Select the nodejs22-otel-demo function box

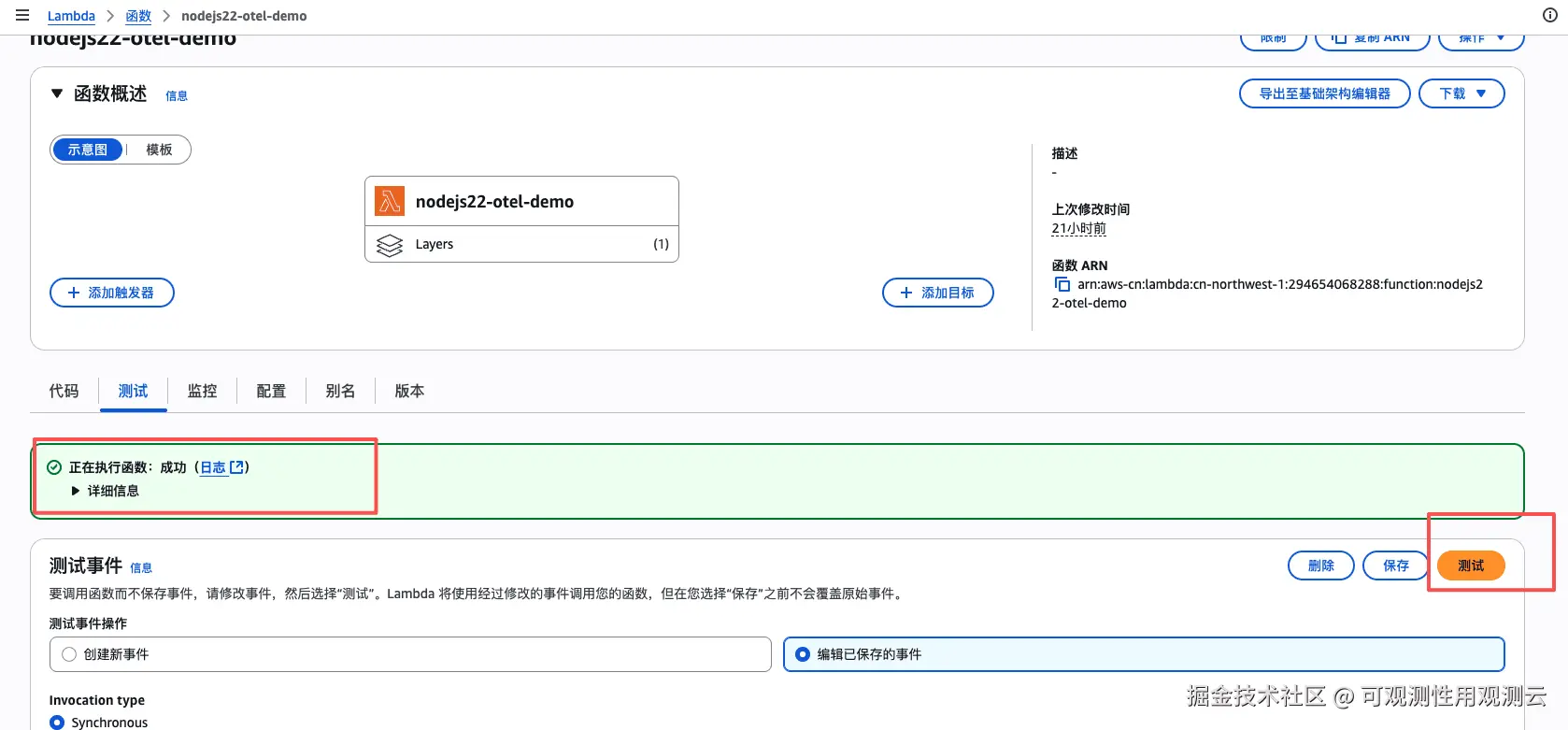[x=521, y=201]
